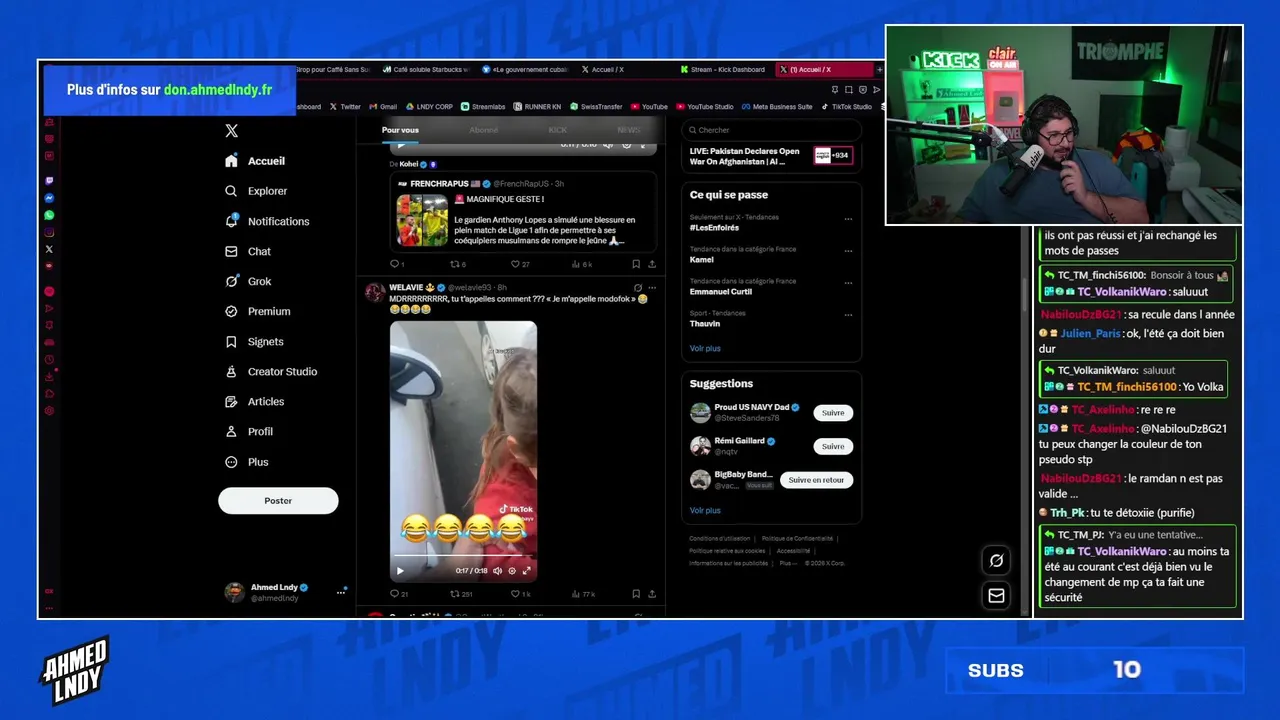Open Meta Business Suite bookmark
This screenshot has height=720, width=1280.
(x=776, y=106)
